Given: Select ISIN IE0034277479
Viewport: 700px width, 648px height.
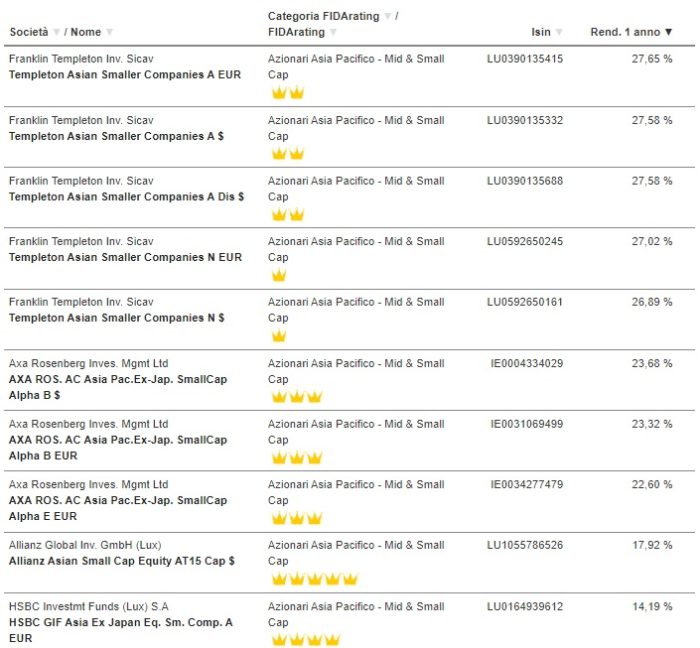Looking at the screenshot, I should point(527,485).
